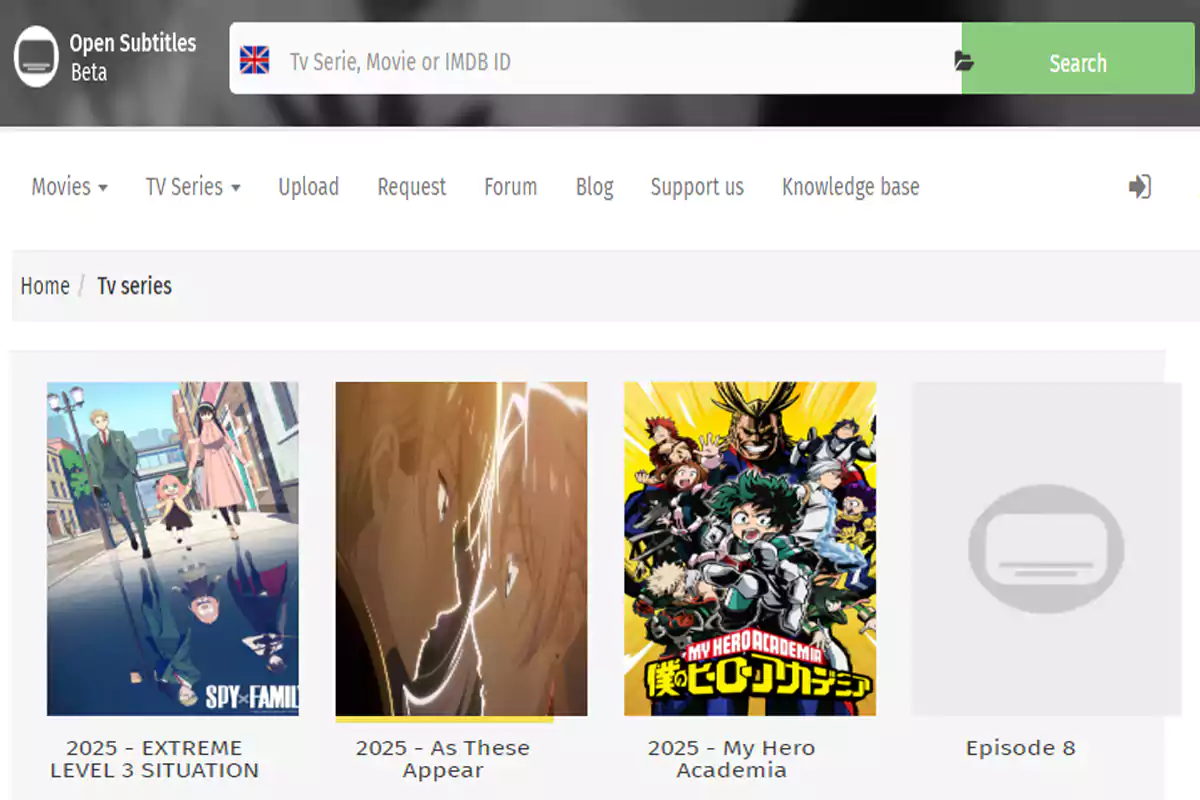Click the login arrow icon

point(1139,186)
